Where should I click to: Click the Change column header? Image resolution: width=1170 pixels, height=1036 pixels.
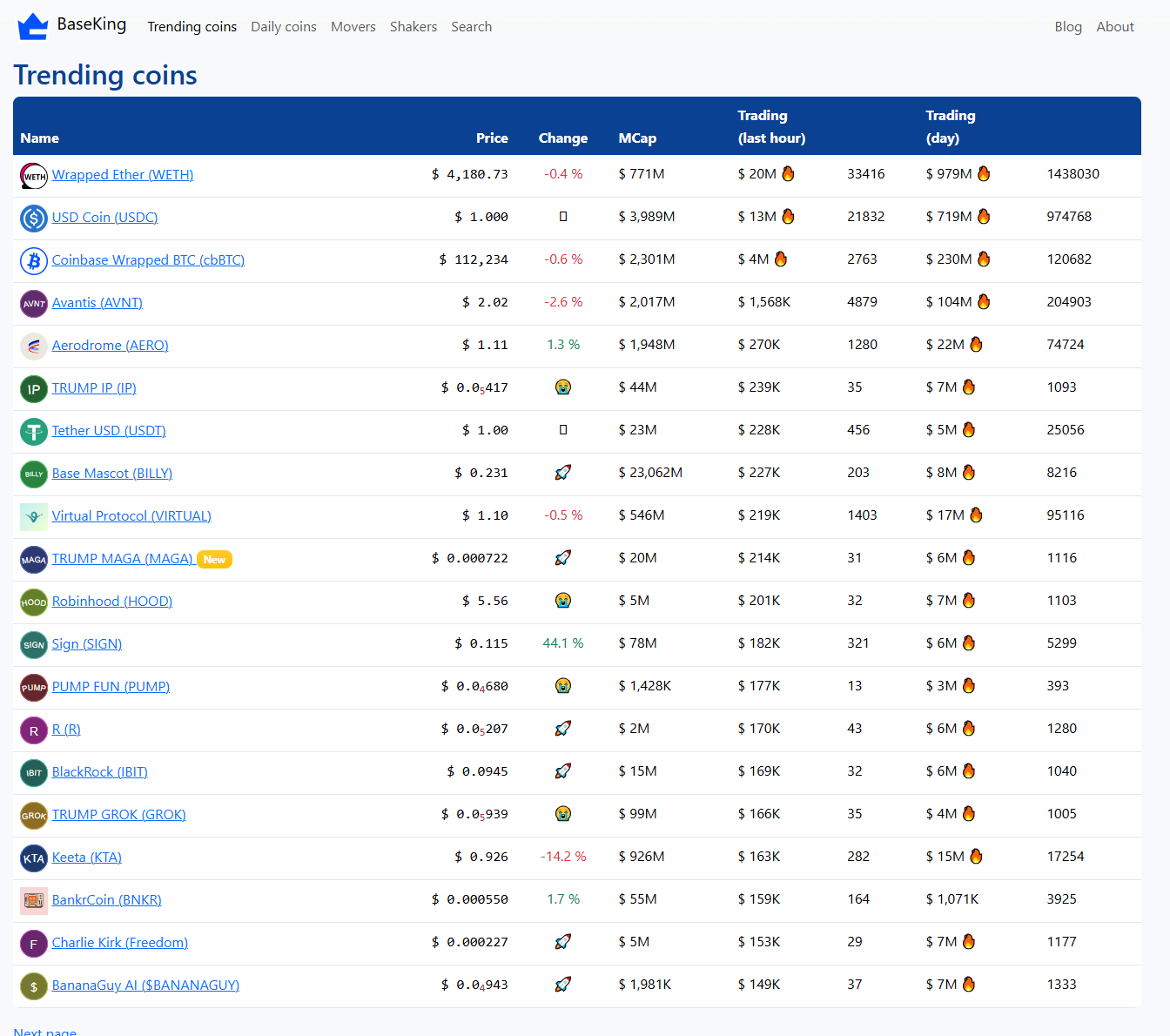point(563,138)
